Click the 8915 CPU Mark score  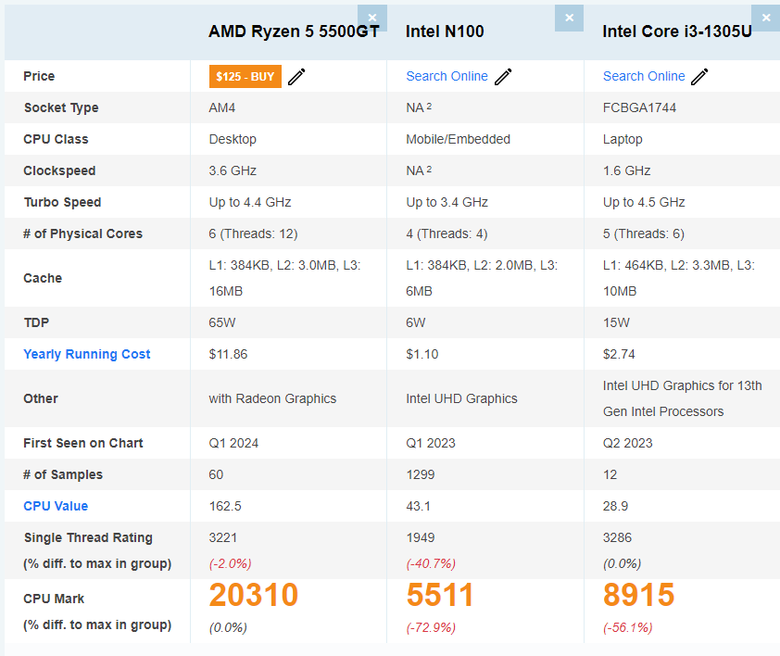(639, 595)
